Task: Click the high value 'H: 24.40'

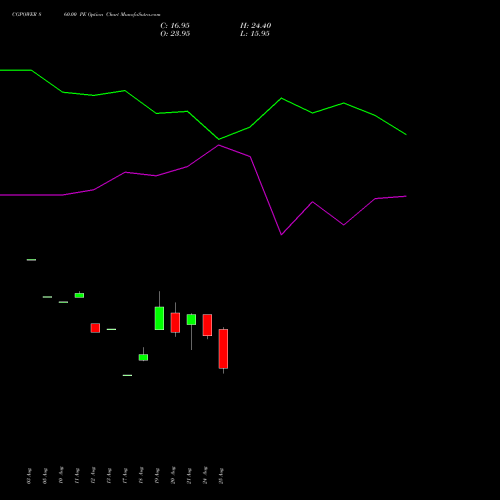Action: click(255, 26)
